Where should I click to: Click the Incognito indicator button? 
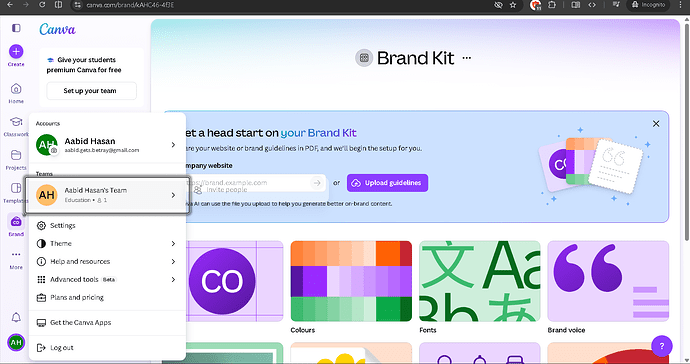tap(648, 5)
